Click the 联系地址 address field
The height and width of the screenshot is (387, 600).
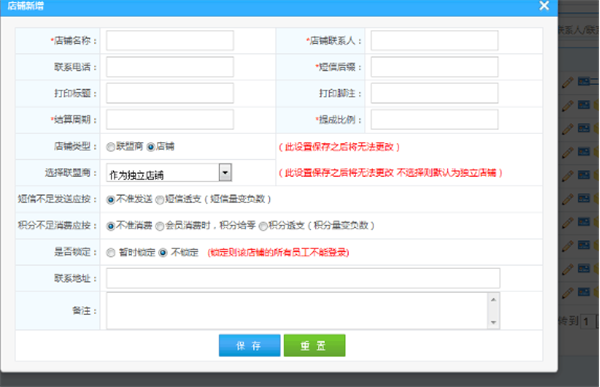[x=303, y=278]
